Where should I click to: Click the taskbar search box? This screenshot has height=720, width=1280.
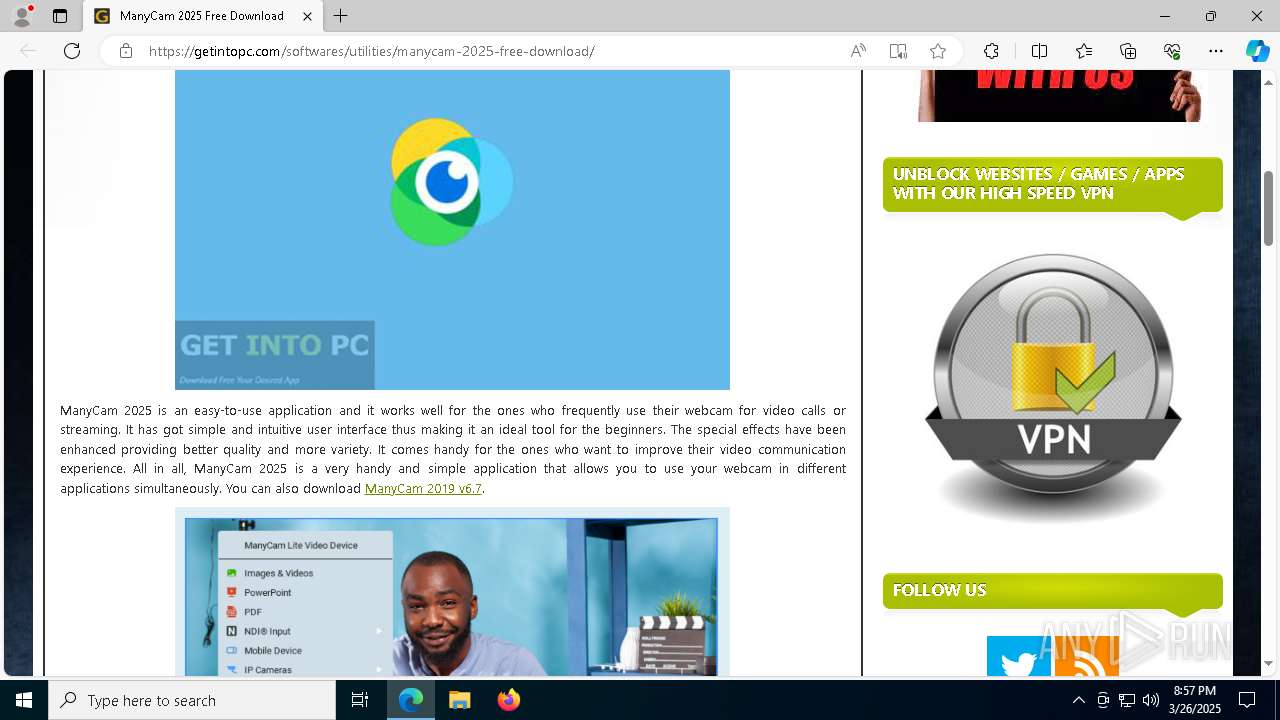point(192,700)
